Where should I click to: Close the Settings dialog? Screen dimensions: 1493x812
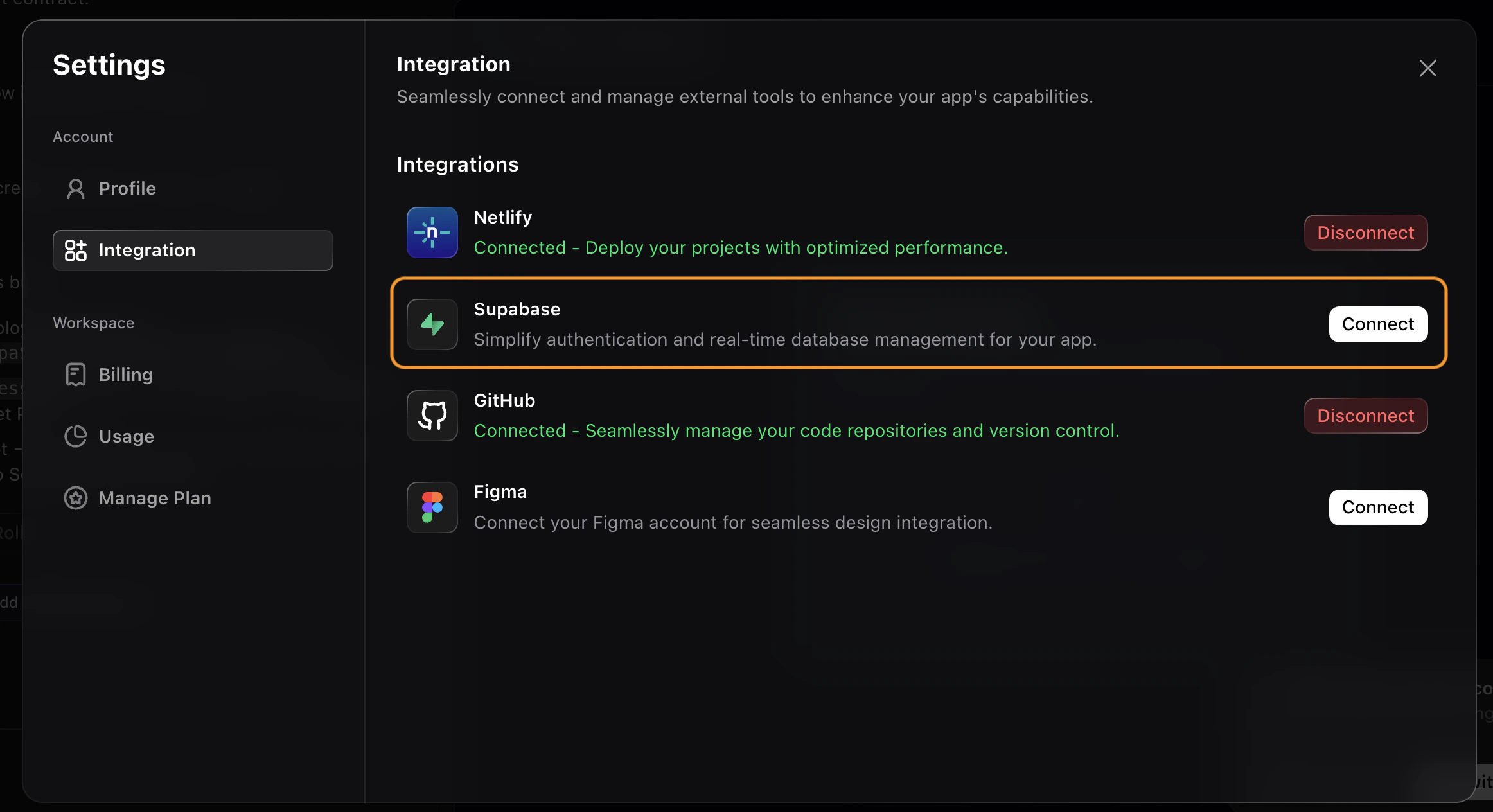pos(1427,68)
